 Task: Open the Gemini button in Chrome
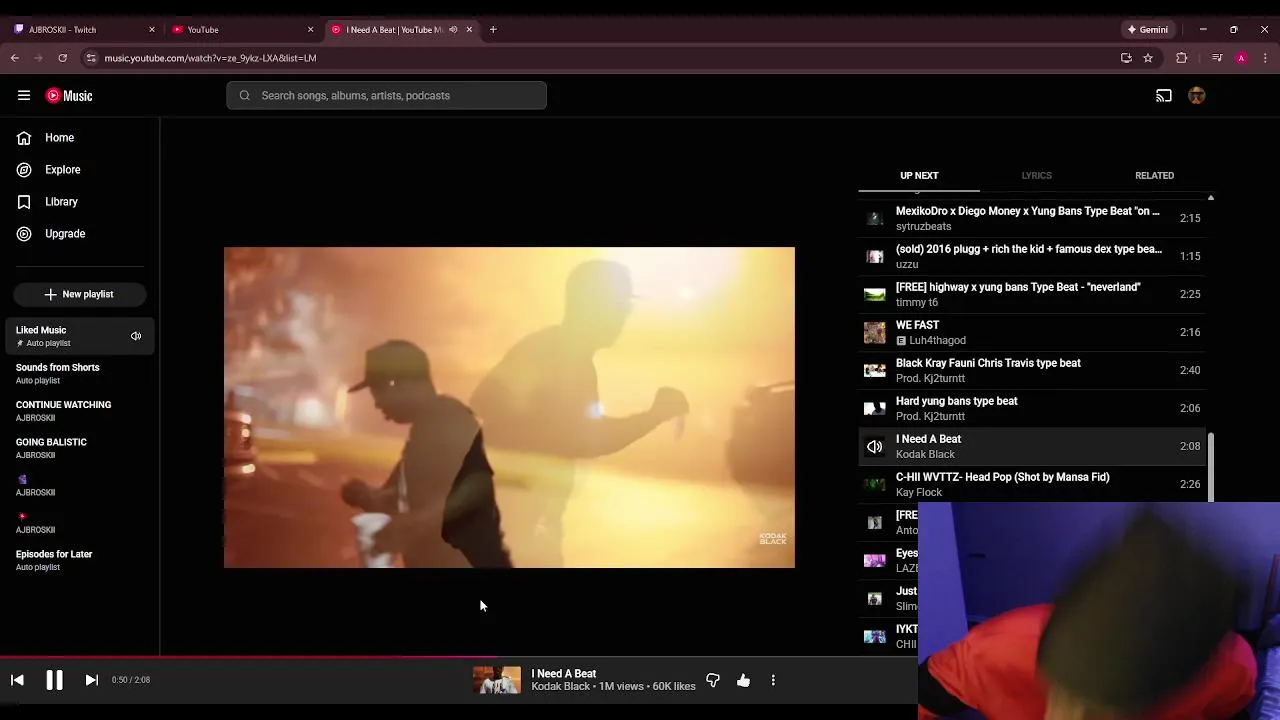point(1148,30)
